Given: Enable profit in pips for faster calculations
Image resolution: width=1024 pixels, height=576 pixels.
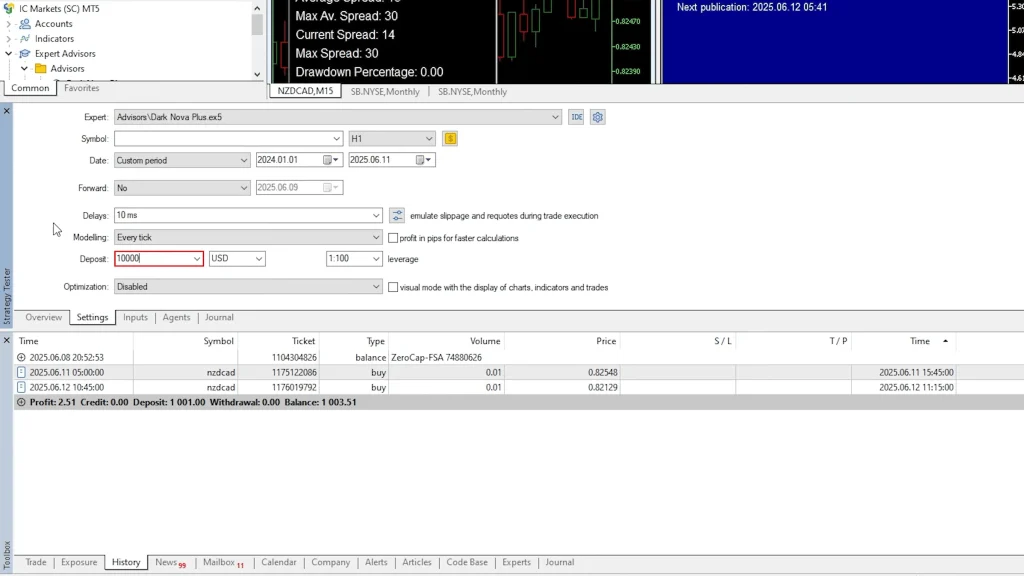Looking at the screenshot, I should [x=393, y=238].
